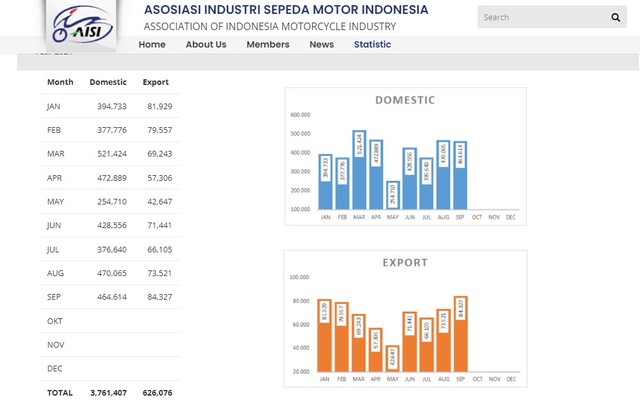Select total domestic value 3,761,407
Viewport: 640px width, 401px height.
(x=109, y=393)
